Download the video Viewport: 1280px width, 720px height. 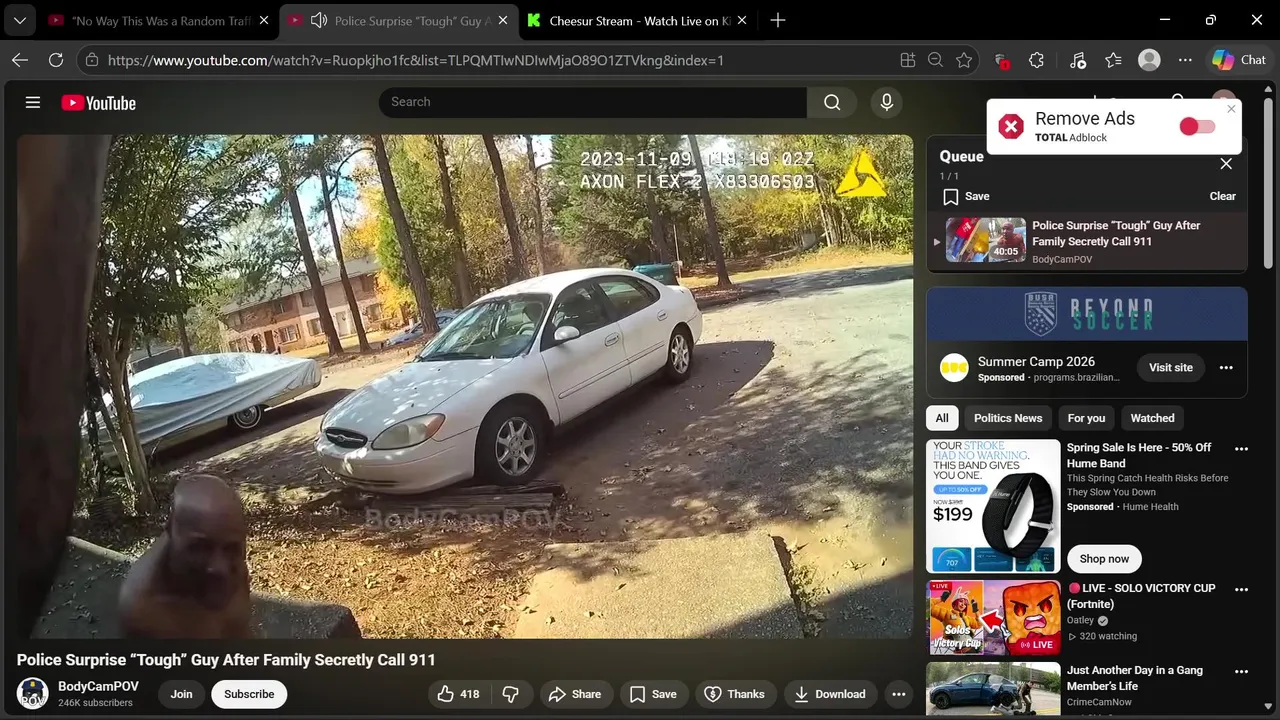830,694
